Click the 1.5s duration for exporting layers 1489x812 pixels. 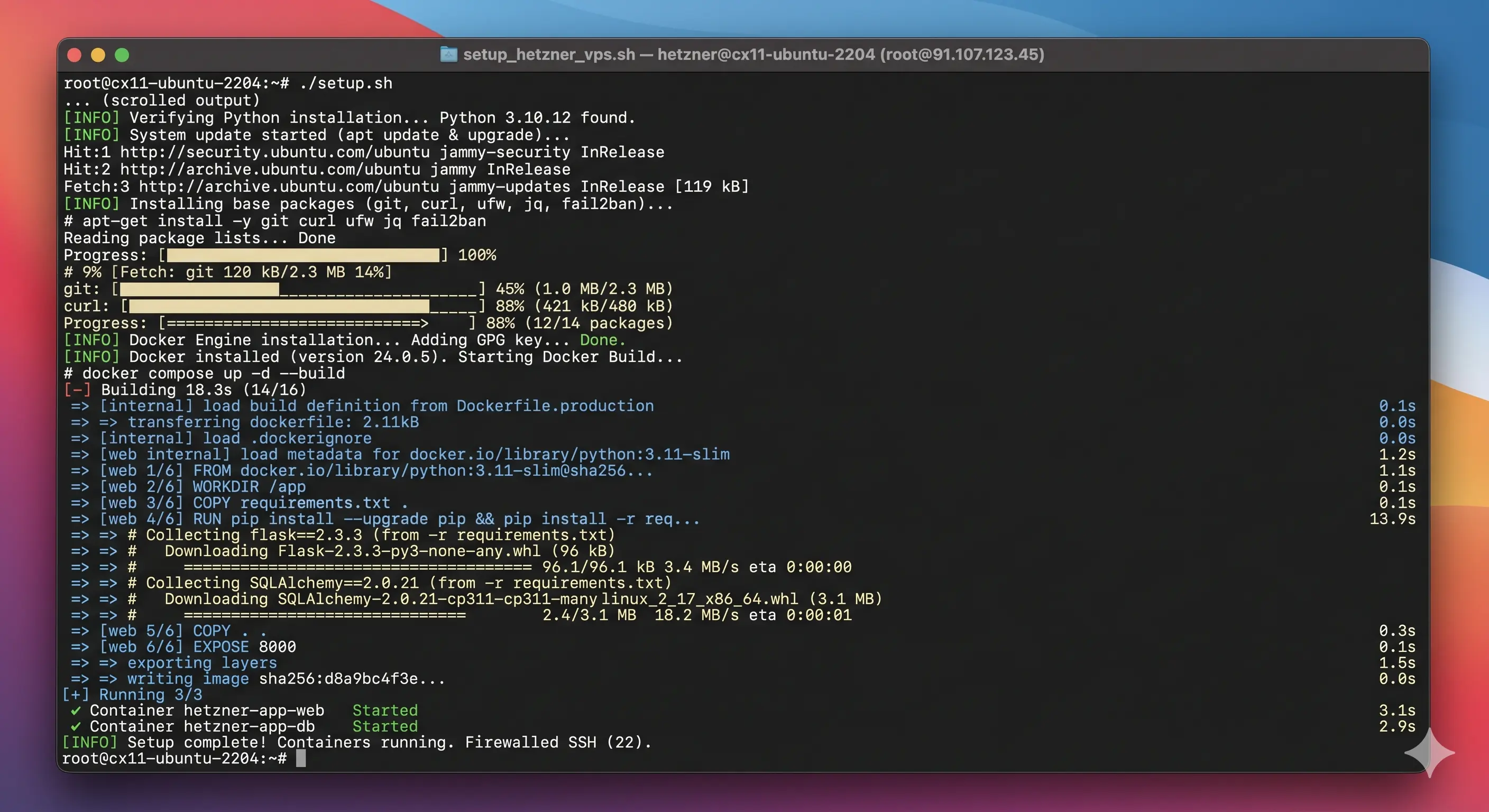tap(1397, 663)
